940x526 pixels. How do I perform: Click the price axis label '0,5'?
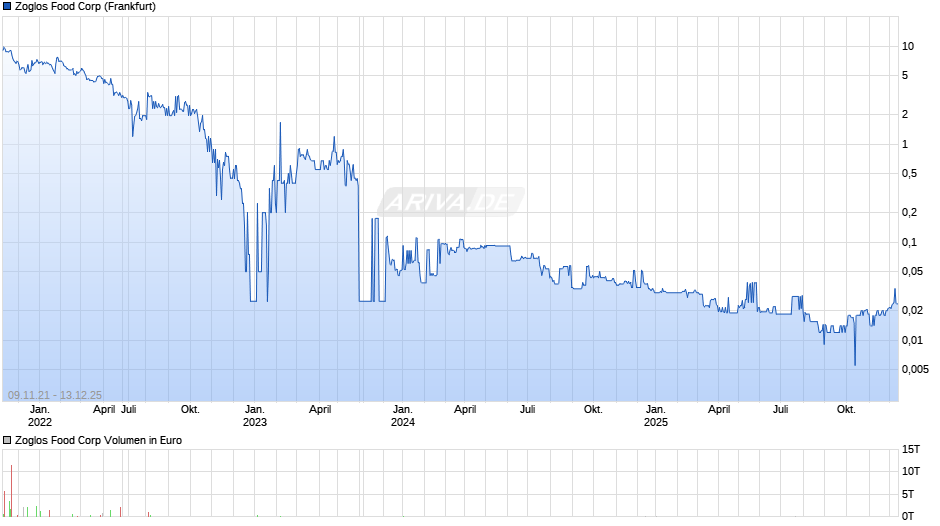tap(909, 173)
